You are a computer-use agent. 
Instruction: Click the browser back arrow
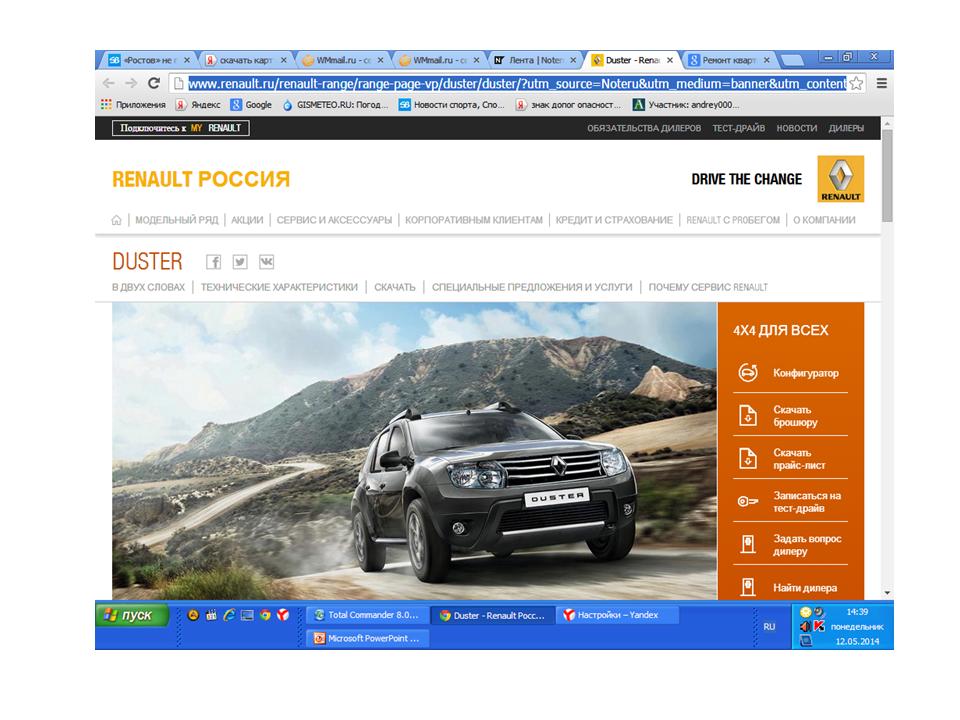(109, 83)
